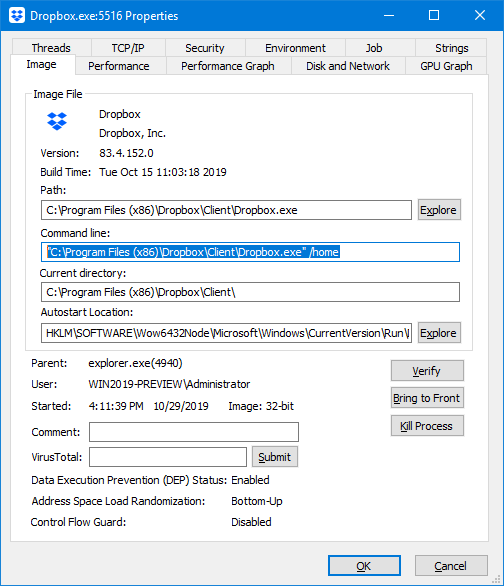Click Explore next to the Path field
This screenshot has width=504, height=586.
tap(439, 210)
